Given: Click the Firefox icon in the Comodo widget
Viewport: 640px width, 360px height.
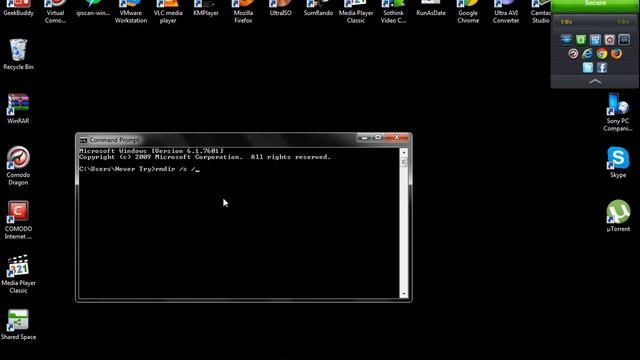Looking at the screenshot, I should (x=616, y=53).
